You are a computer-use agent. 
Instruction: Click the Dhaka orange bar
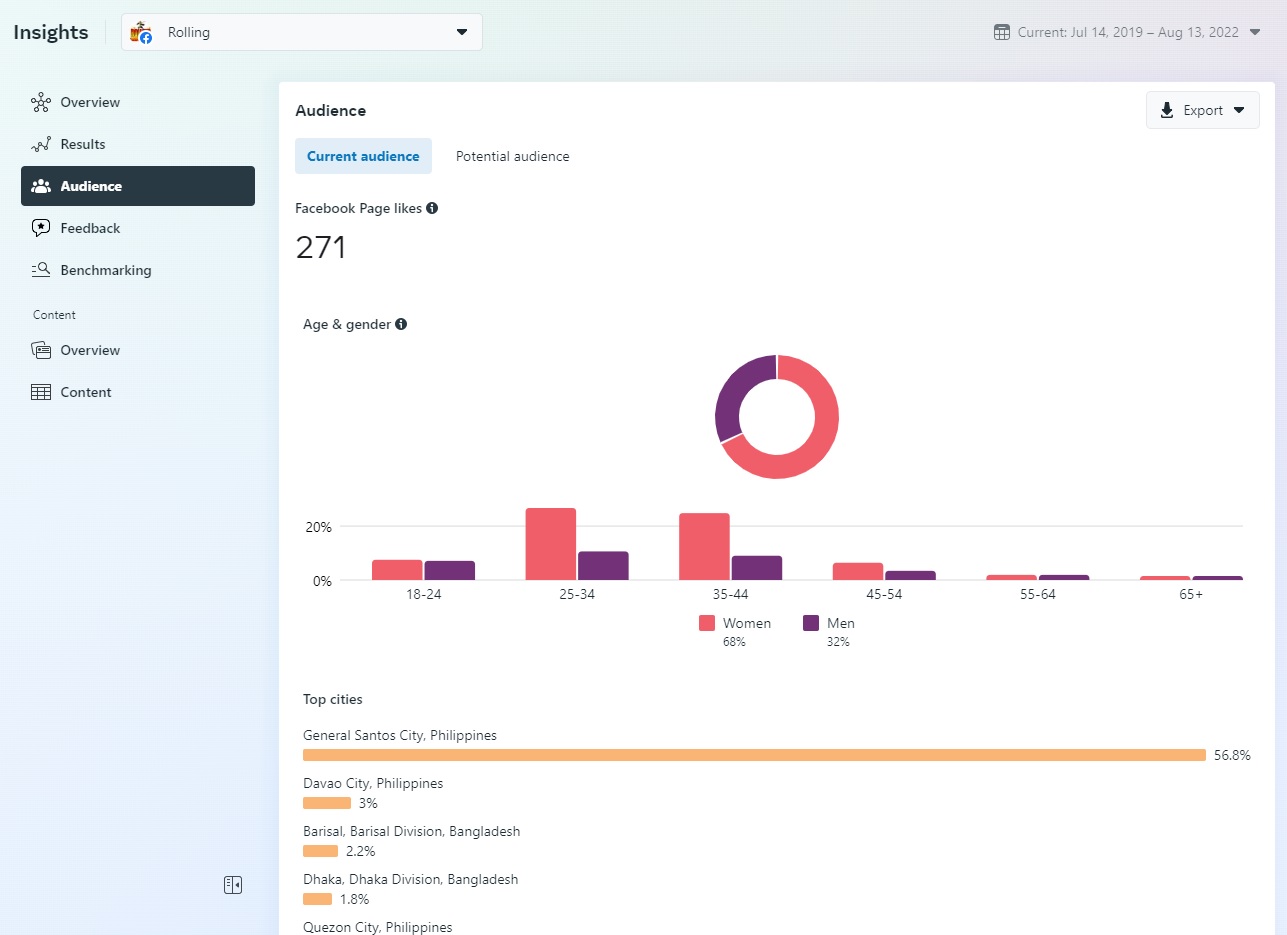tap(317, 899)
